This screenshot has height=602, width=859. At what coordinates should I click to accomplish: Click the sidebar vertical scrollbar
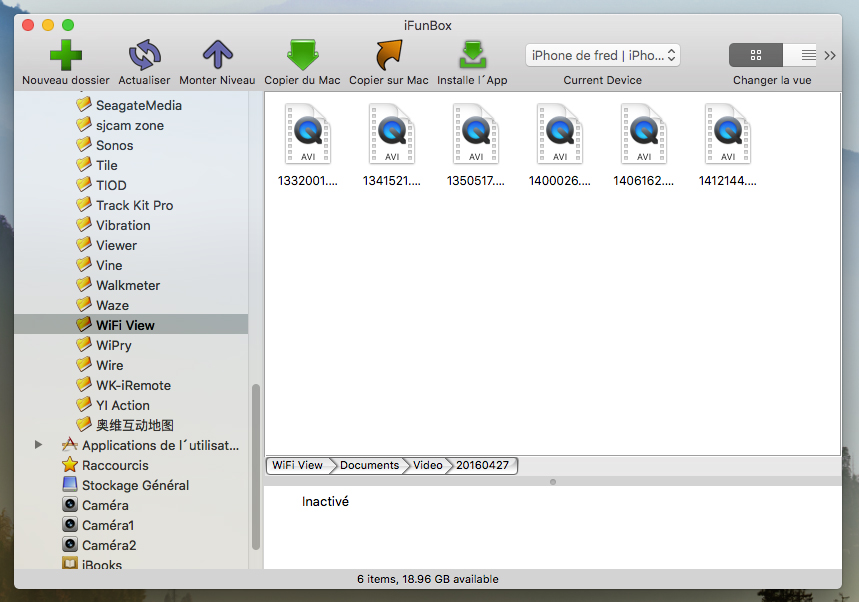click(255, 467)
